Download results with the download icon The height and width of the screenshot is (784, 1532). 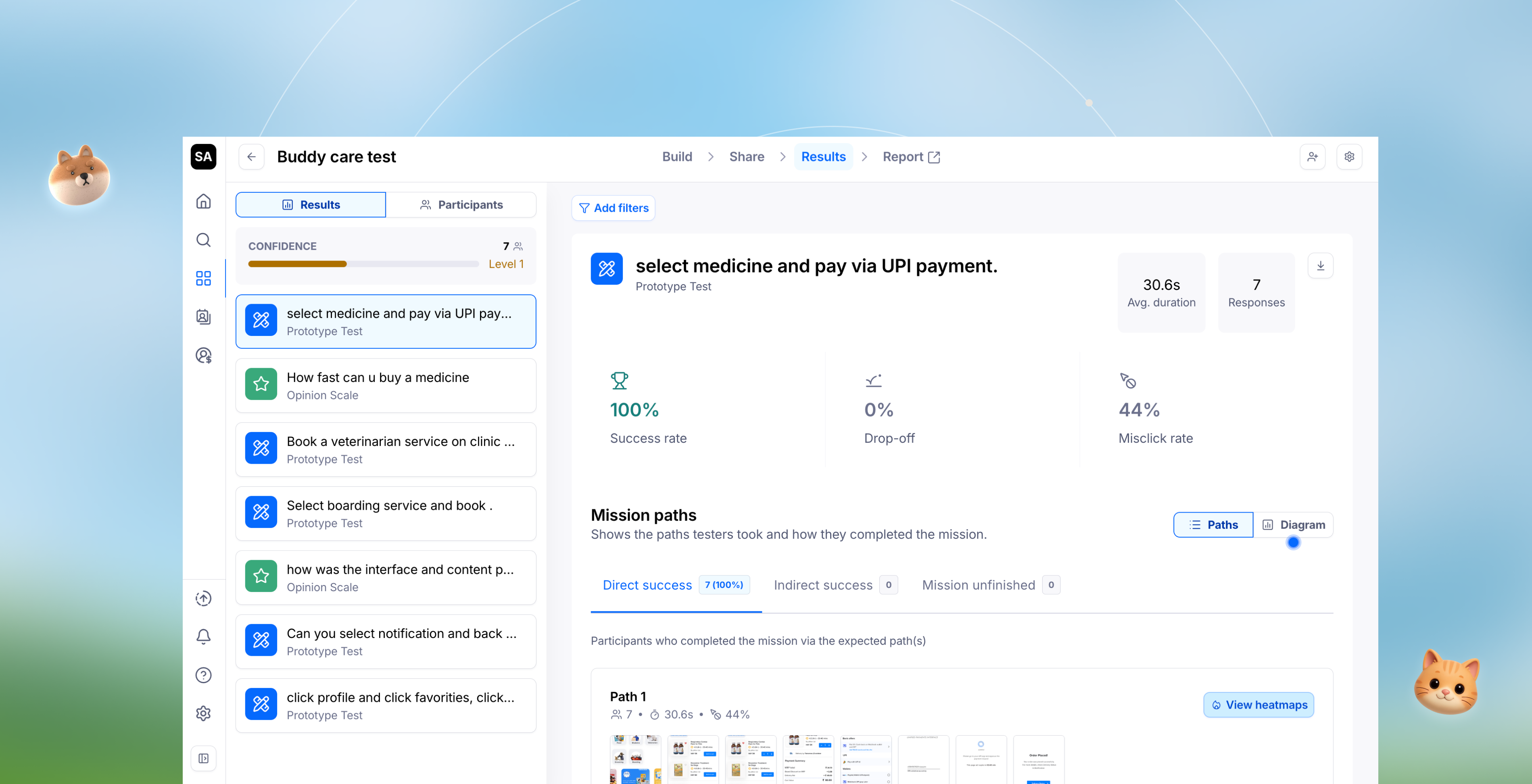pyautogui.click(x=1320, y=266)
